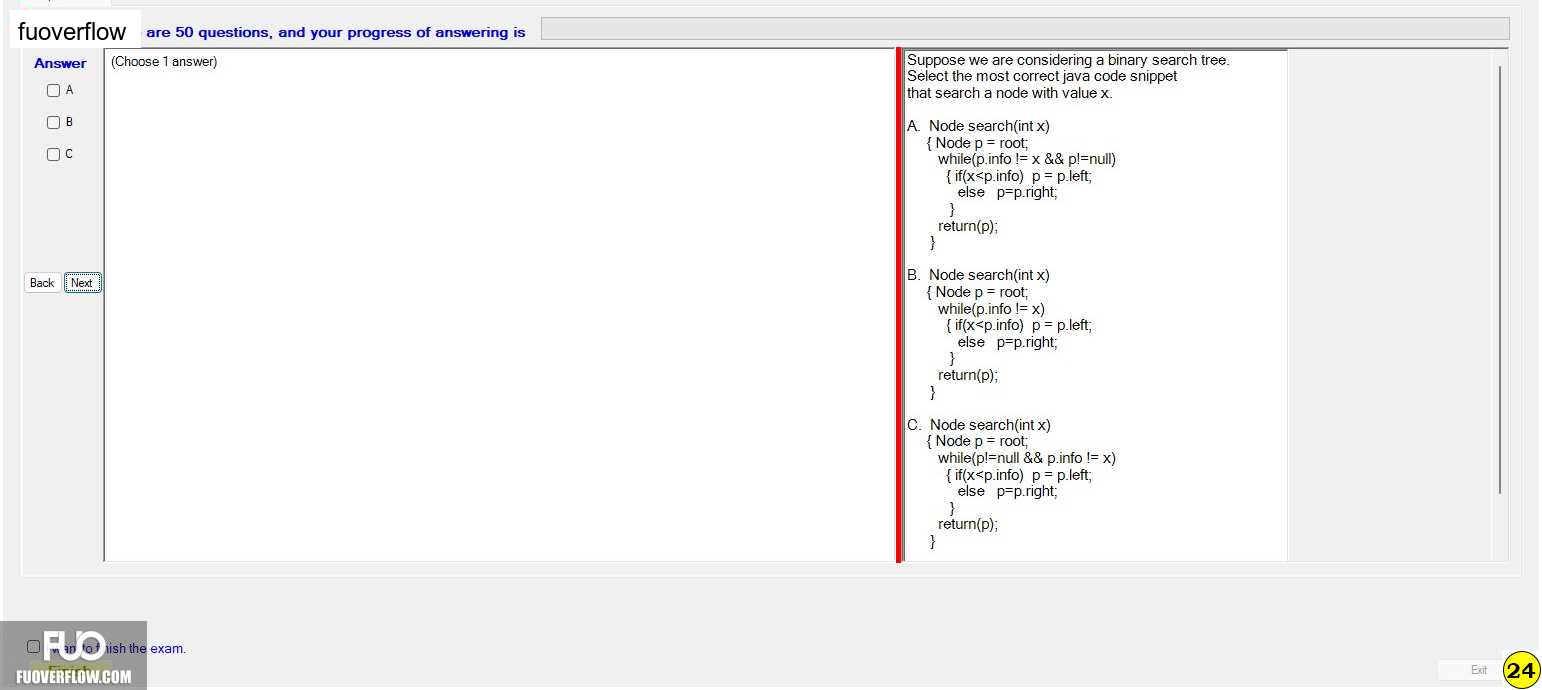Click the '(Choose 1 answer)' text

click(164, 62)
